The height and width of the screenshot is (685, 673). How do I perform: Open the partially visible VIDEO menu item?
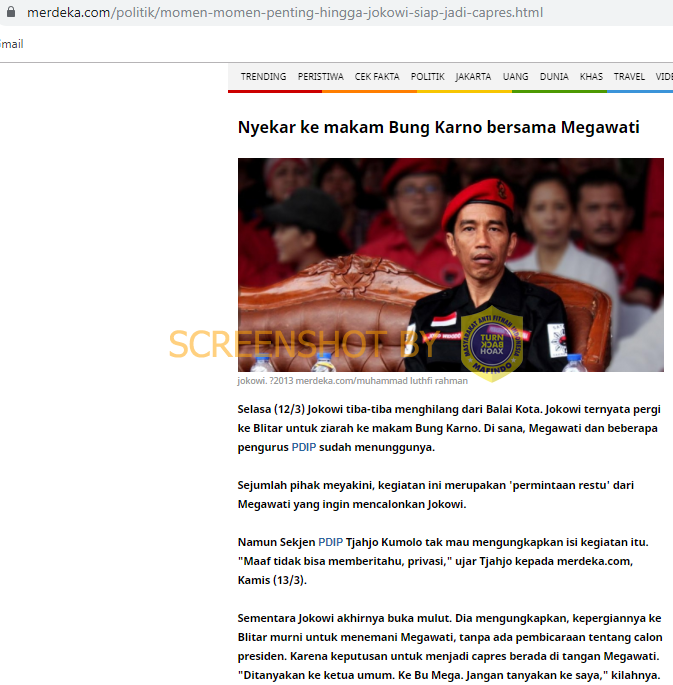click(x=664, y=77)
